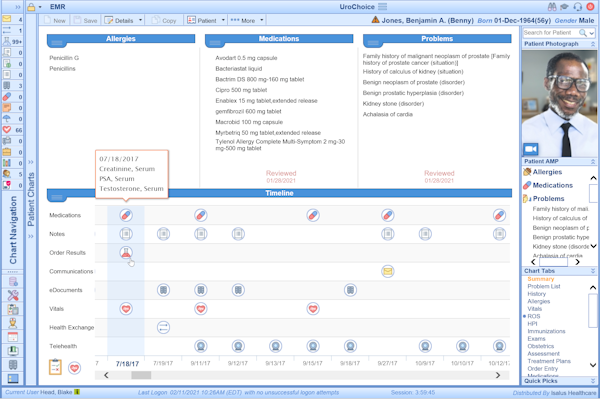Select the History chart tab
600x399 pixels.
[x=536, y=294]
